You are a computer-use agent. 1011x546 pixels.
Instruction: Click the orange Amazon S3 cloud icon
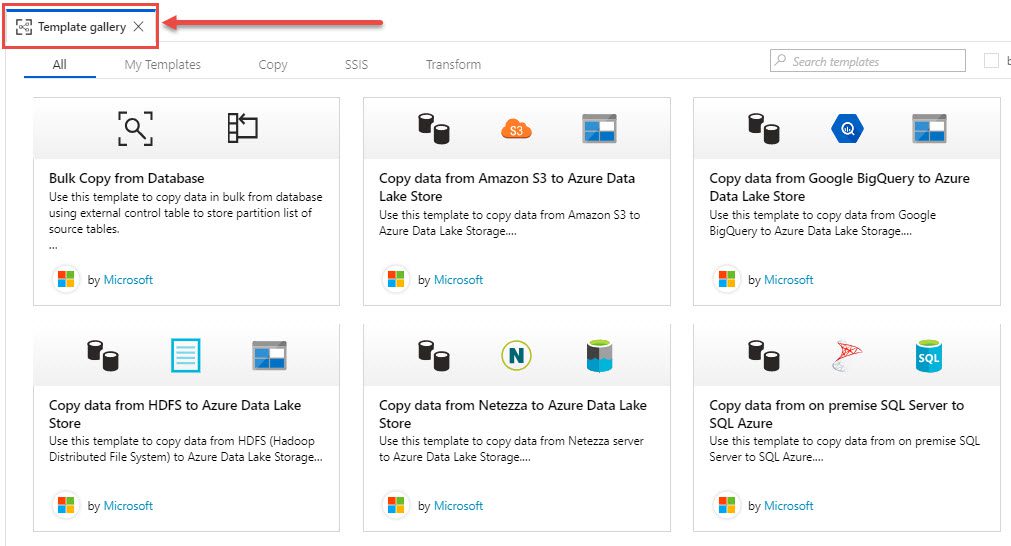pyautogui.click(x=516, y=129)
